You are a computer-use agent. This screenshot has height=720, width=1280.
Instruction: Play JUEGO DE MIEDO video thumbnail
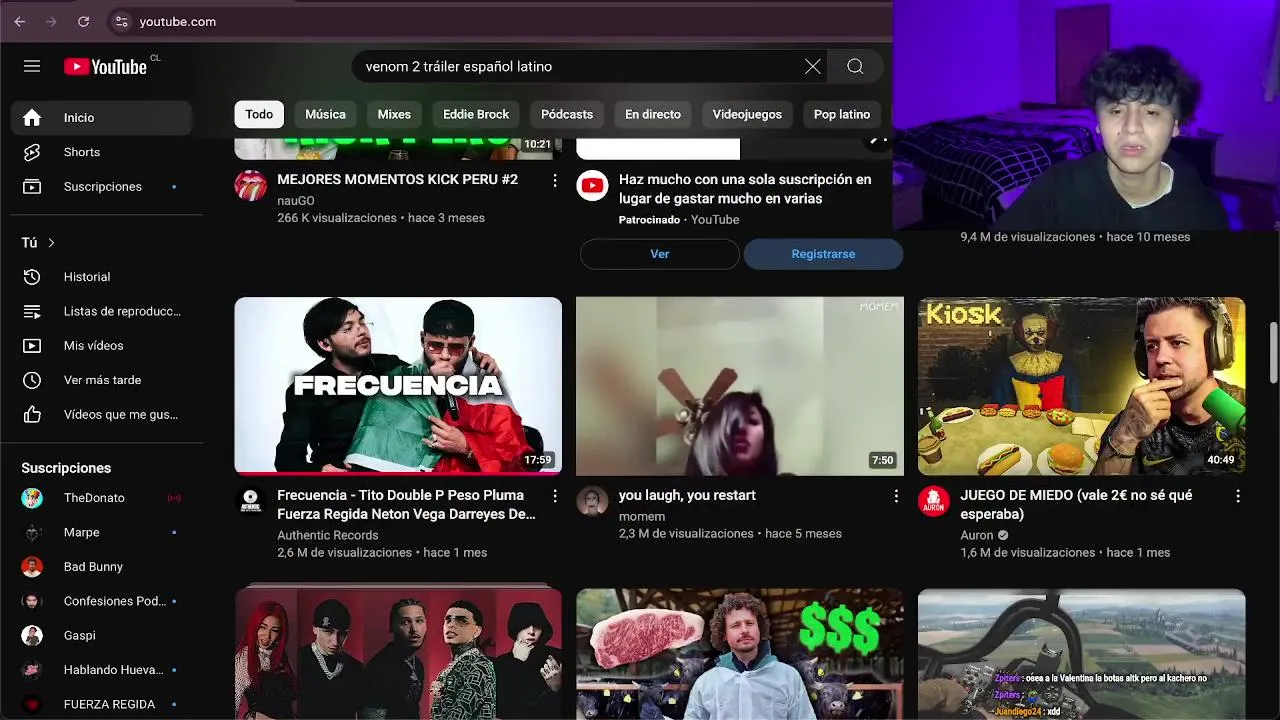[x=1082, y=385]
